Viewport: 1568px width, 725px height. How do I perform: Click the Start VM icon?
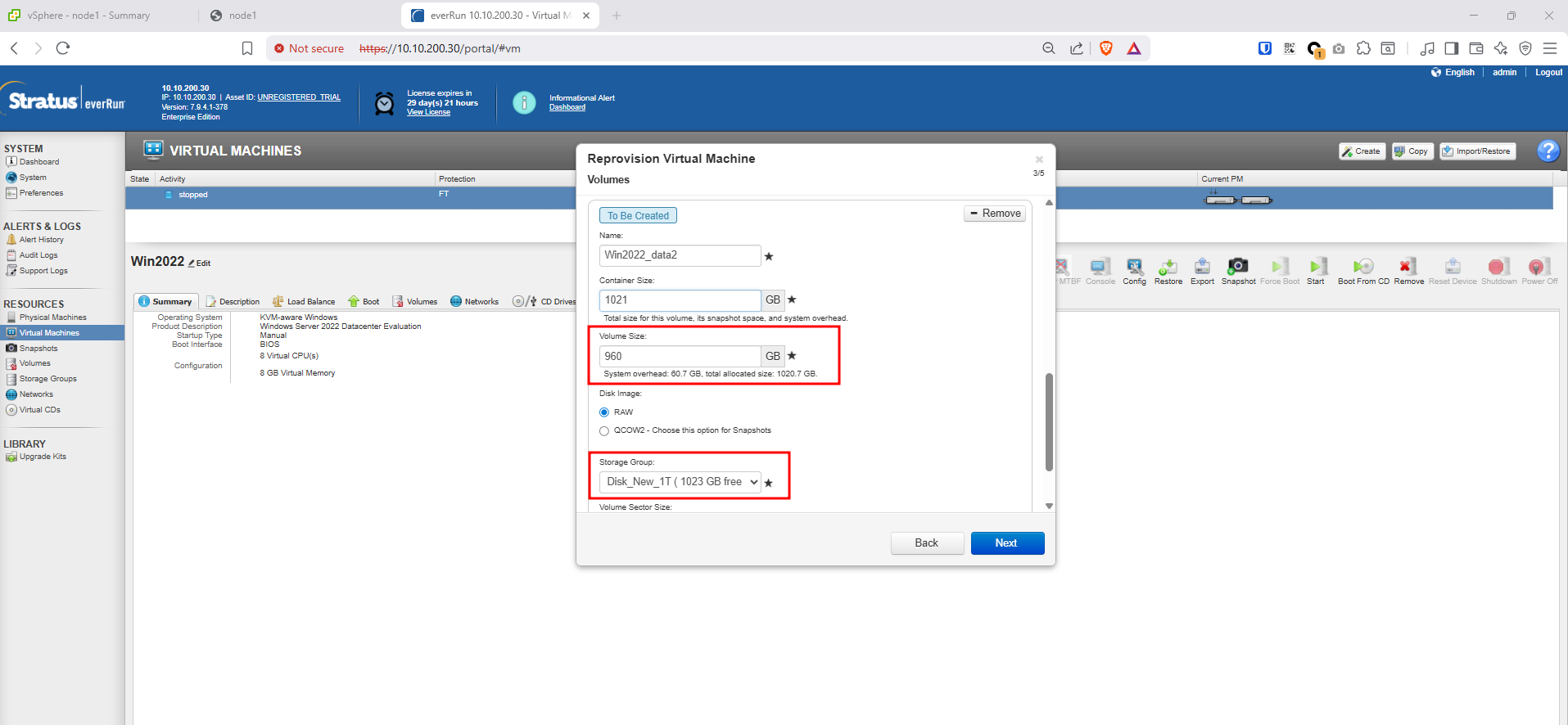coord(1316,267)
